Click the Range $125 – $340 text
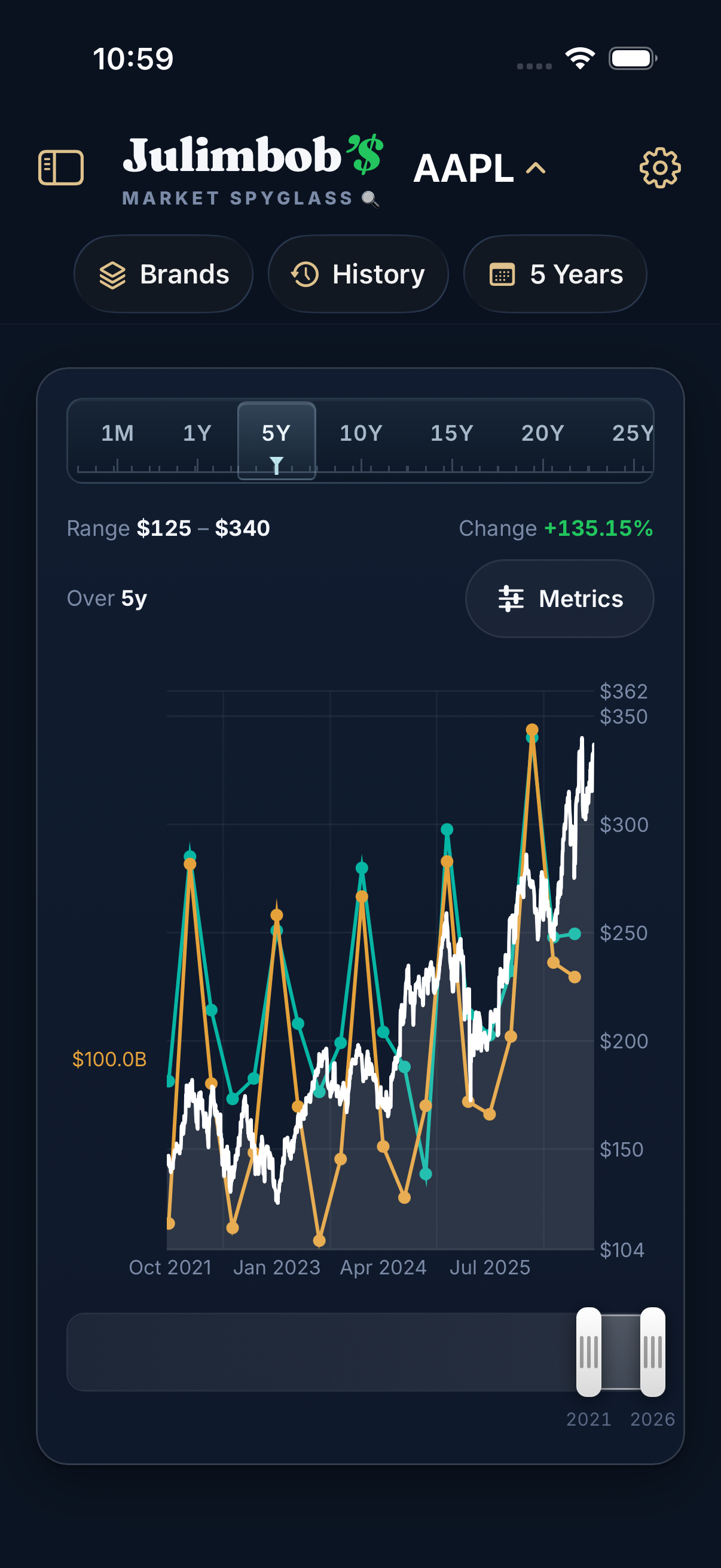721x1568 pixels. point(168,527)
